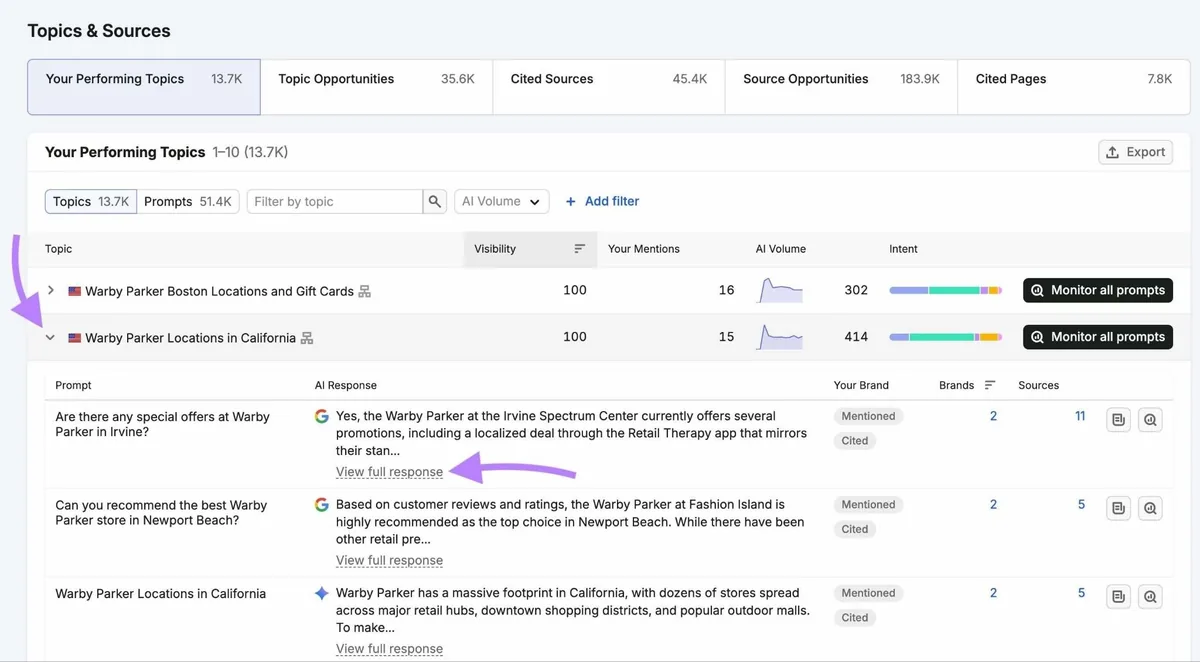Viewport: 1200px width, 662px height.
Task: Click the topic hierarchy icon beside Locations in California
Action: (307, 338)
